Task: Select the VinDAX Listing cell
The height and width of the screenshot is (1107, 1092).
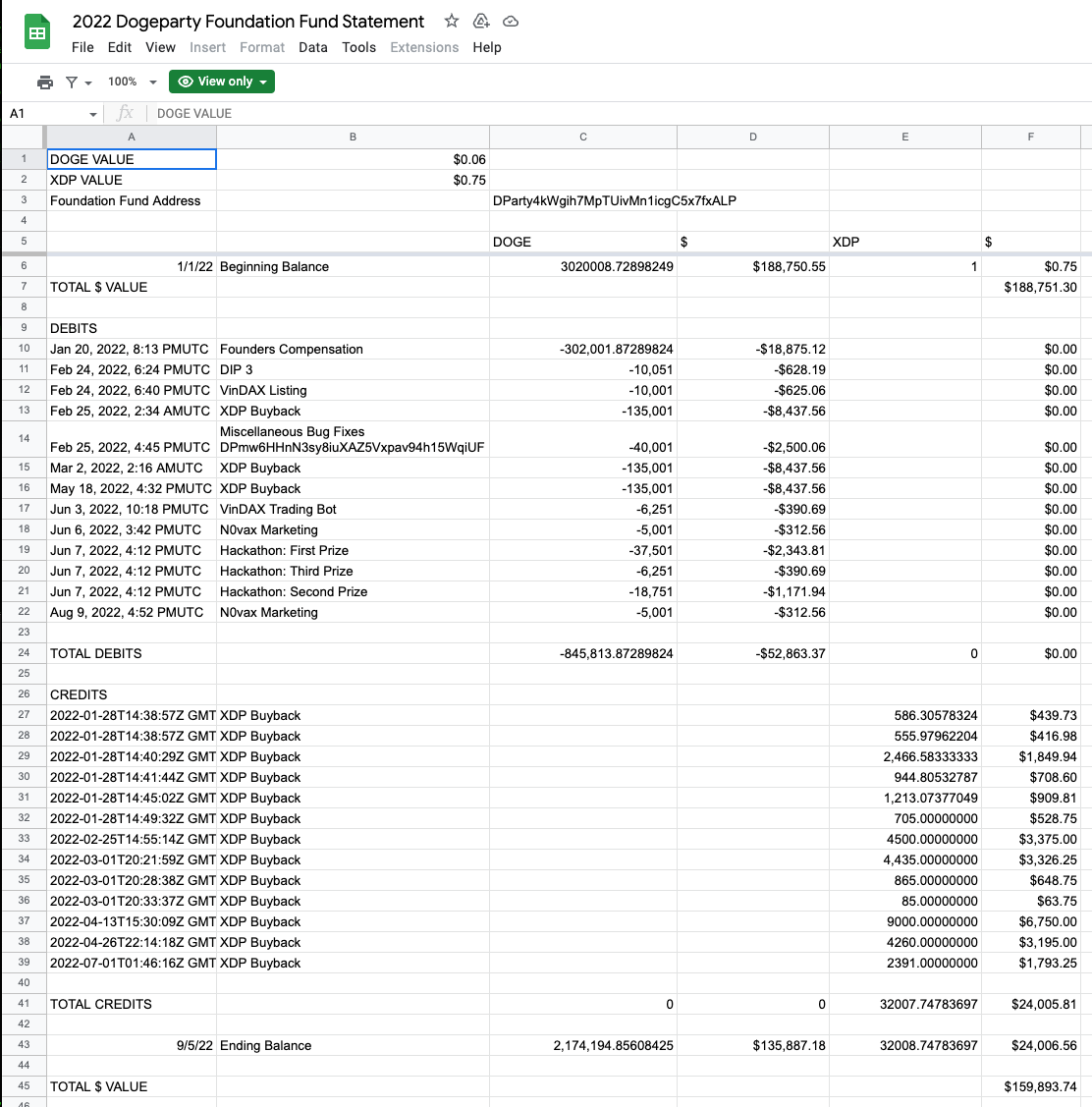Action: [x=353, y=390]
